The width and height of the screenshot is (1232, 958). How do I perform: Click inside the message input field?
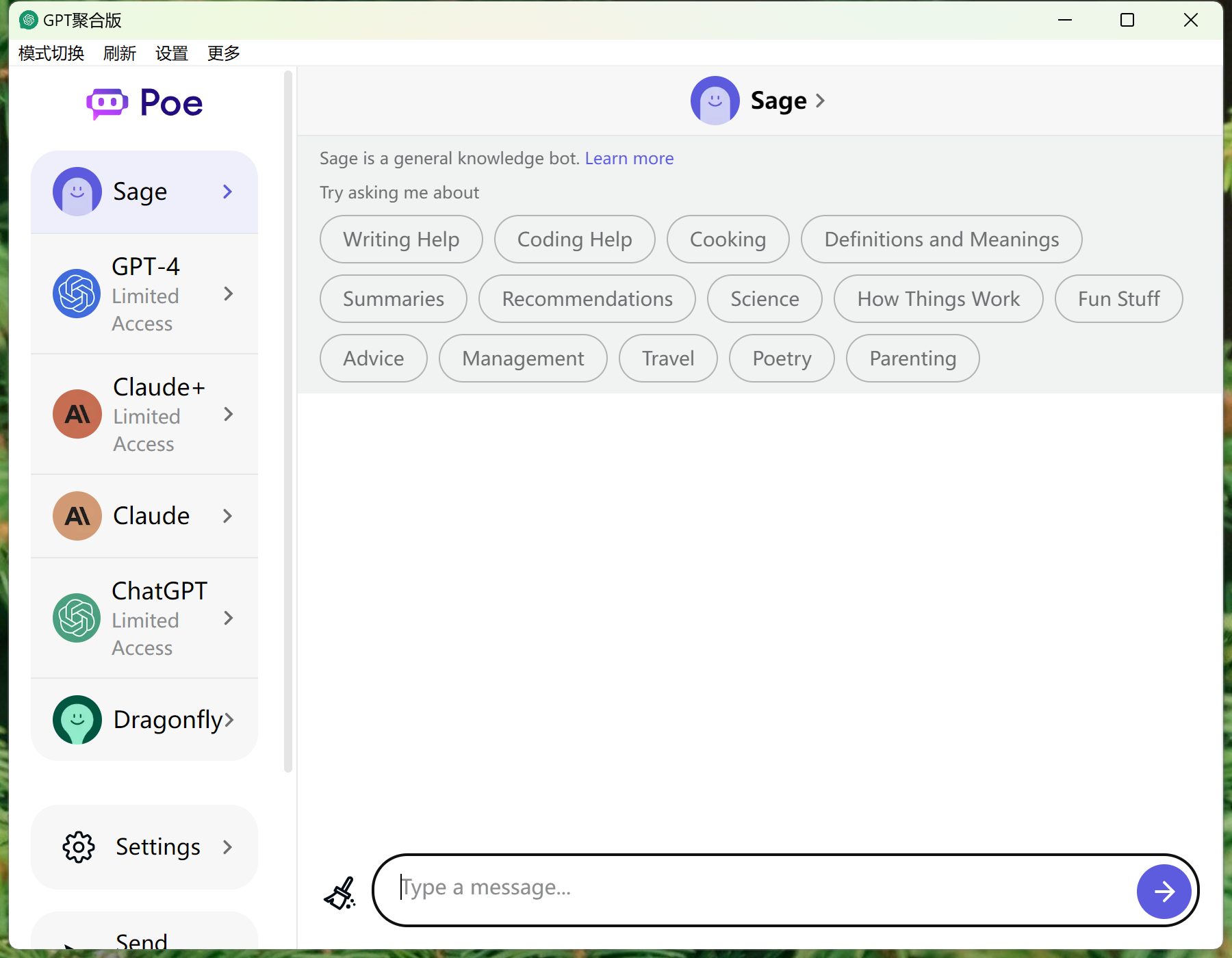[753, 887]
